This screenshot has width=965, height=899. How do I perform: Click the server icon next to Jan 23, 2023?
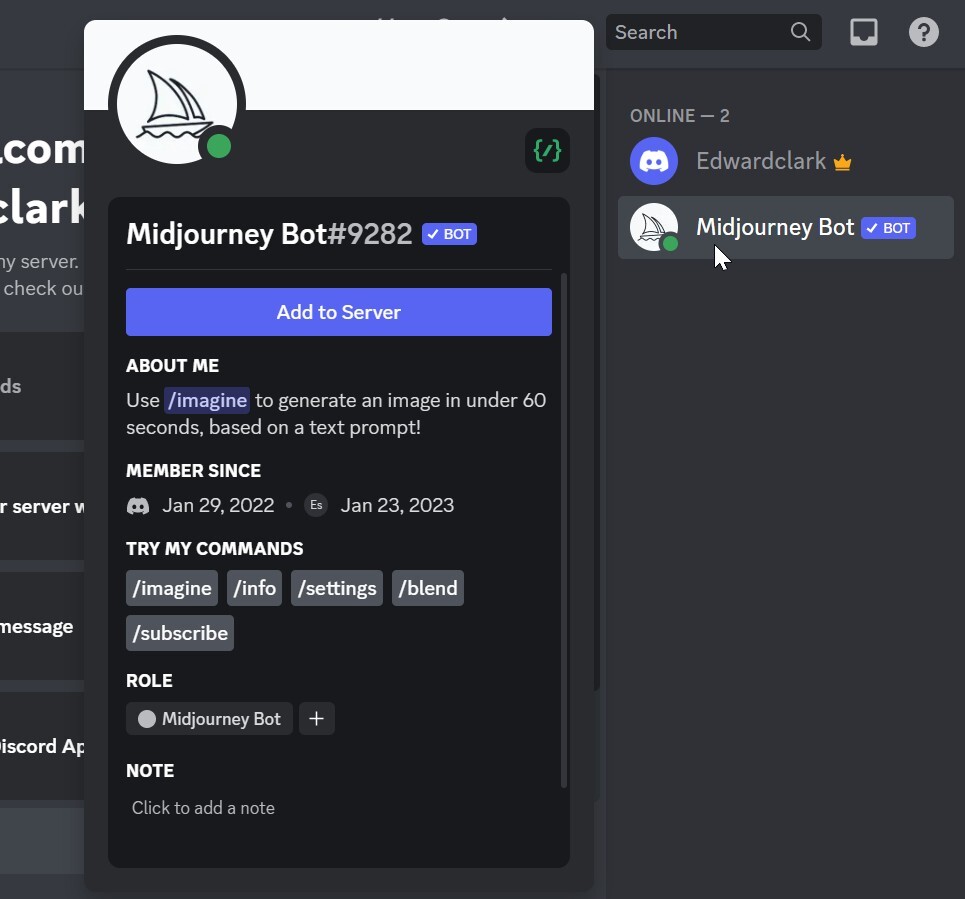tap(316, 505)
